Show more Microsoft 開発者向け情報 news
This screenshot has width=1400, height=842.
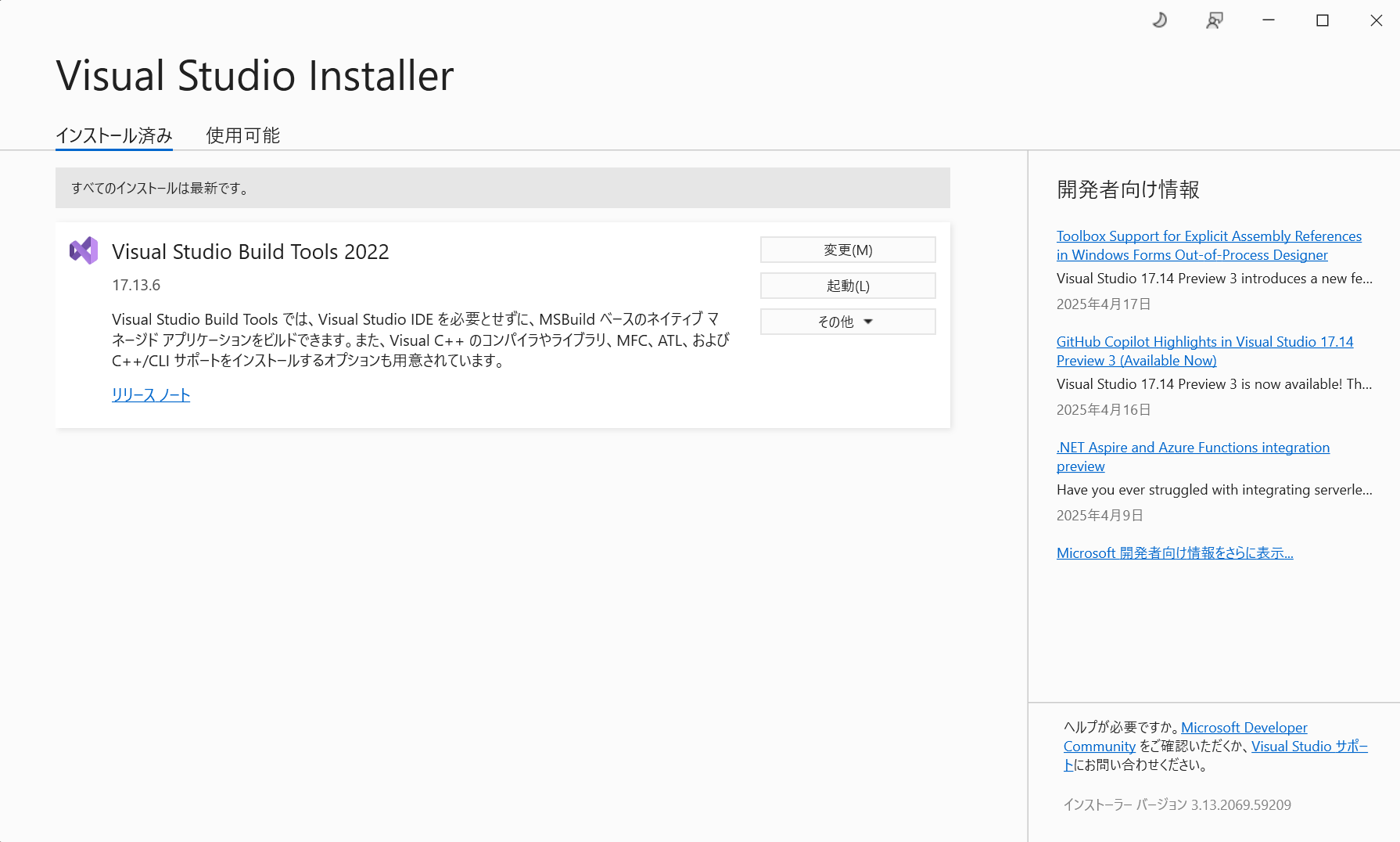click(1175, 553)
